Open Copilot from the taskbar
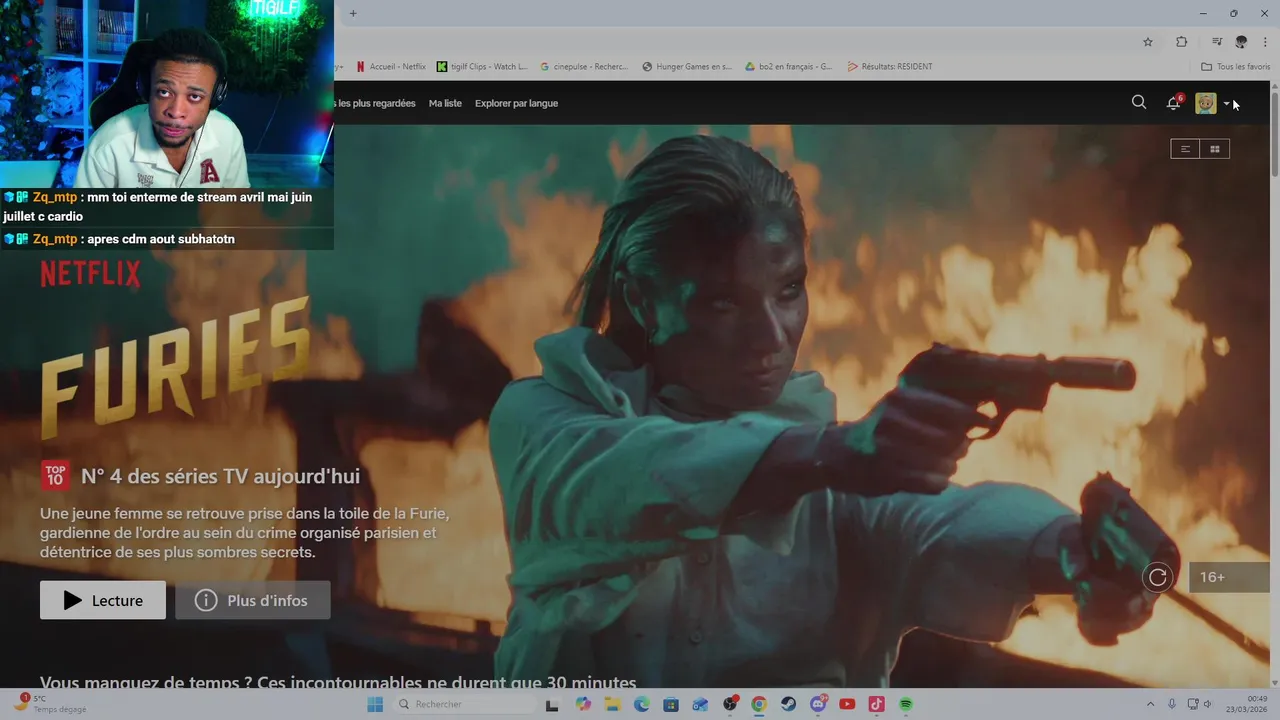The width and height of the screenshot is (1280, 720). pyautogui.click(x=583, y=704)
